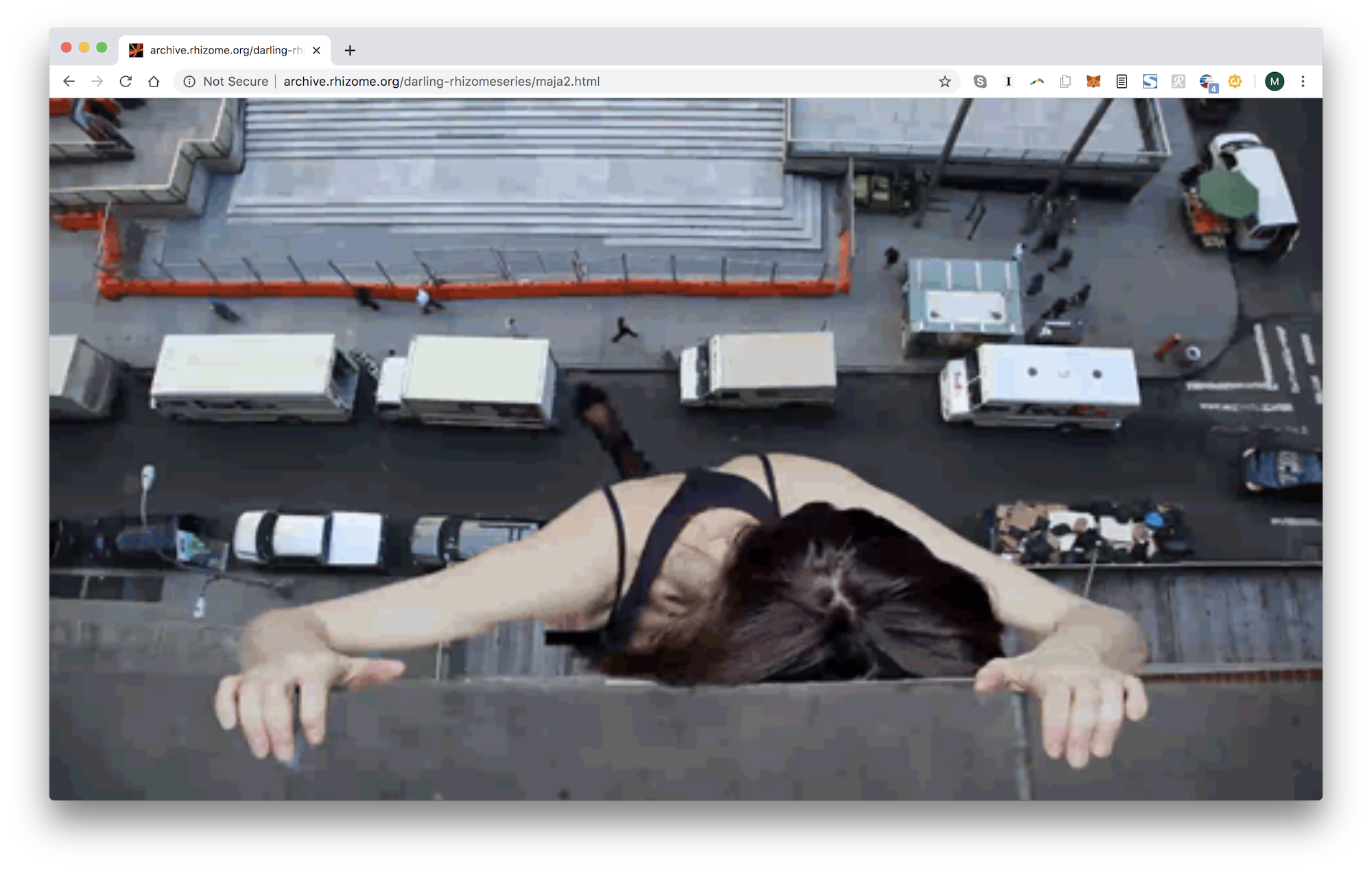Open the document lines reader extension
This screenshot has height=871, width=1372.
click(x=1122, y=82)
